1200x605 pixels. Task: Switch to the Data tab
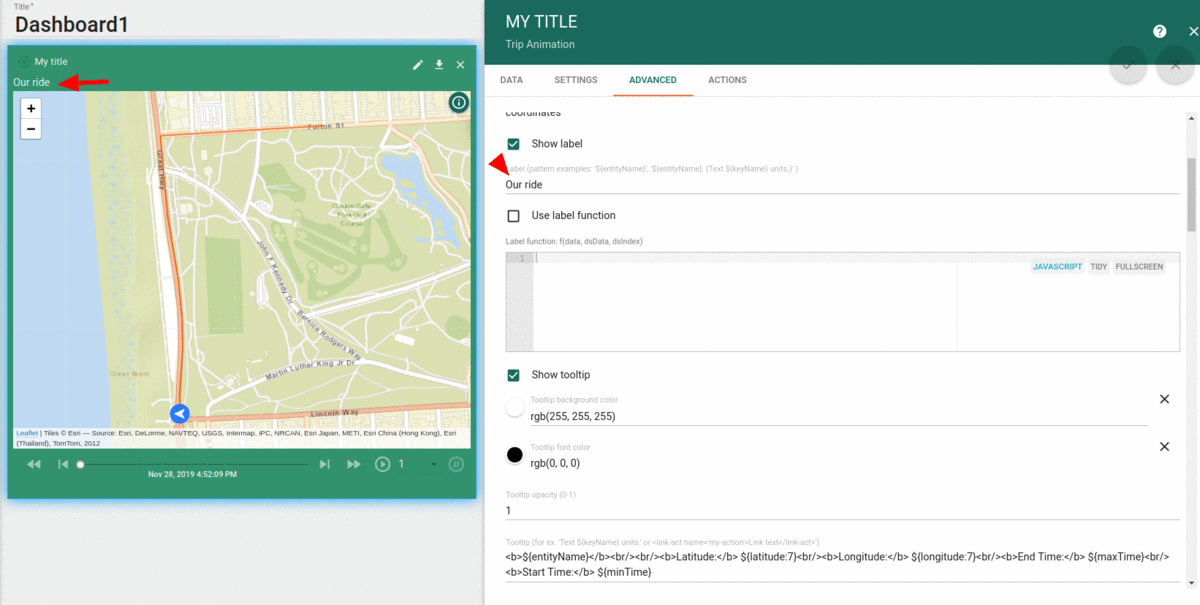(x=511, y=80)
